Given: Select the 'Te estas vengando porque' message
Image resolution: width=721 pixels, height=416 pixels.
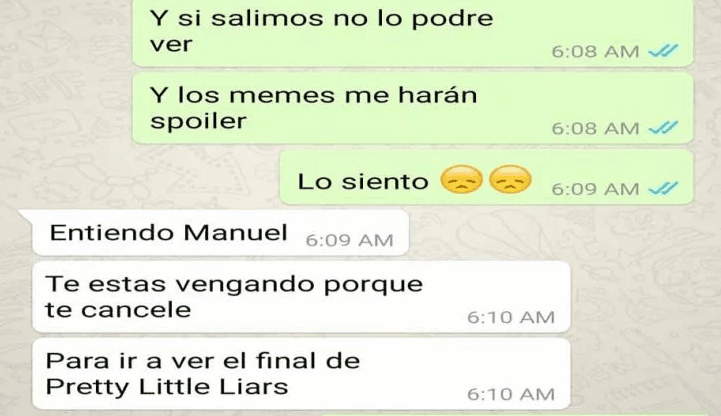Looking at the screenshot, I should [x=301, y=297].
